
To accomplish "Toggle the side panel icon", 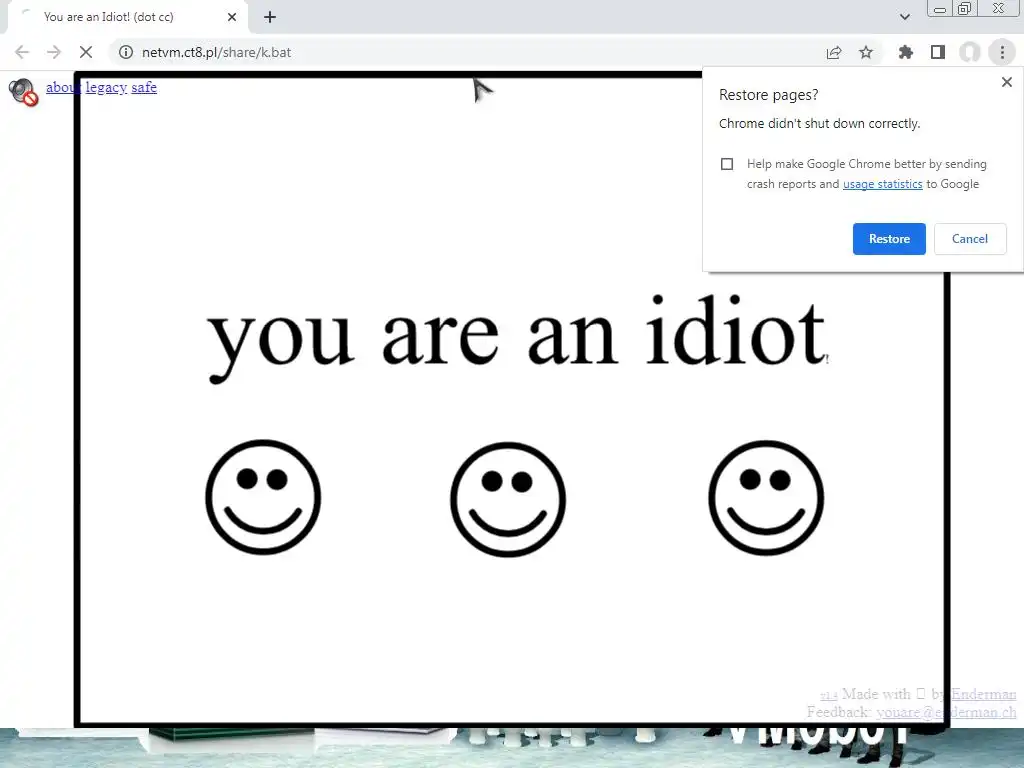I will point(938,52).
